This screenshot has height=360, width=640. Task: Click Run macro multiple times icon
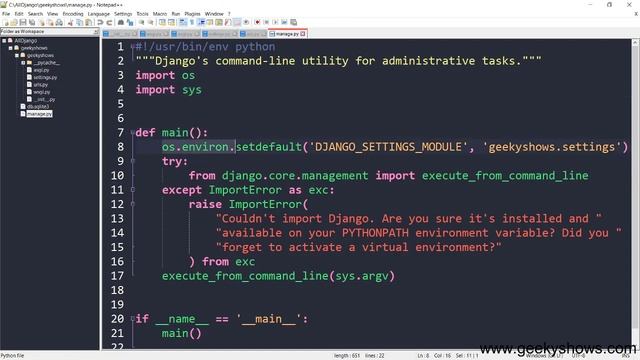click(284, 22)
